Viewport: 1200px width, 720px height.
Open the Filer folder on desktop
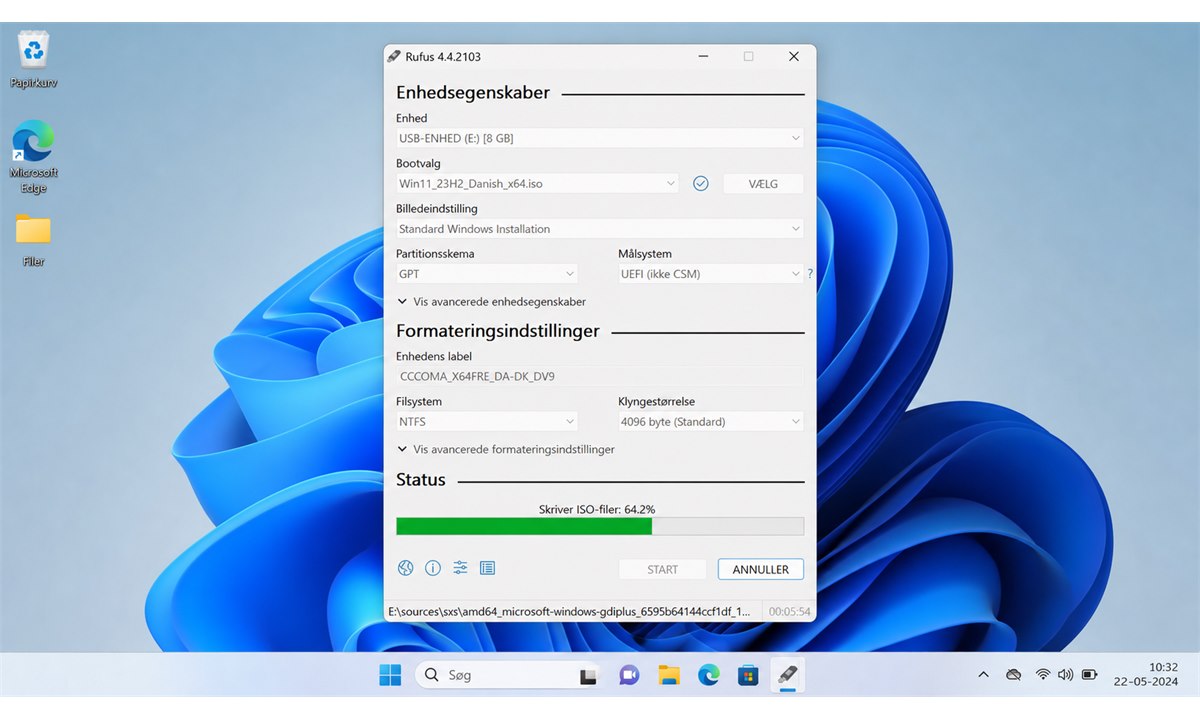pyautogui.click(x=33, y=240)
